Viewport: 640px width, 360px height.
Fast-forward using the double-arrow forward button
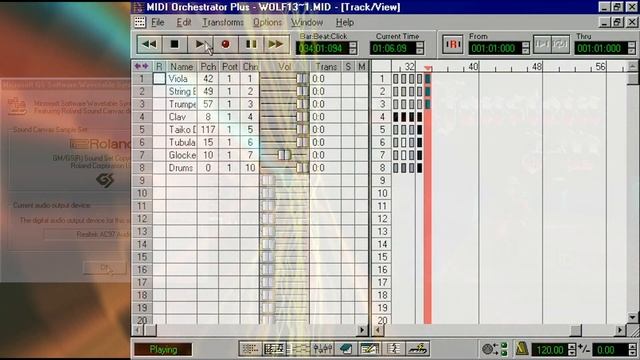276,44
